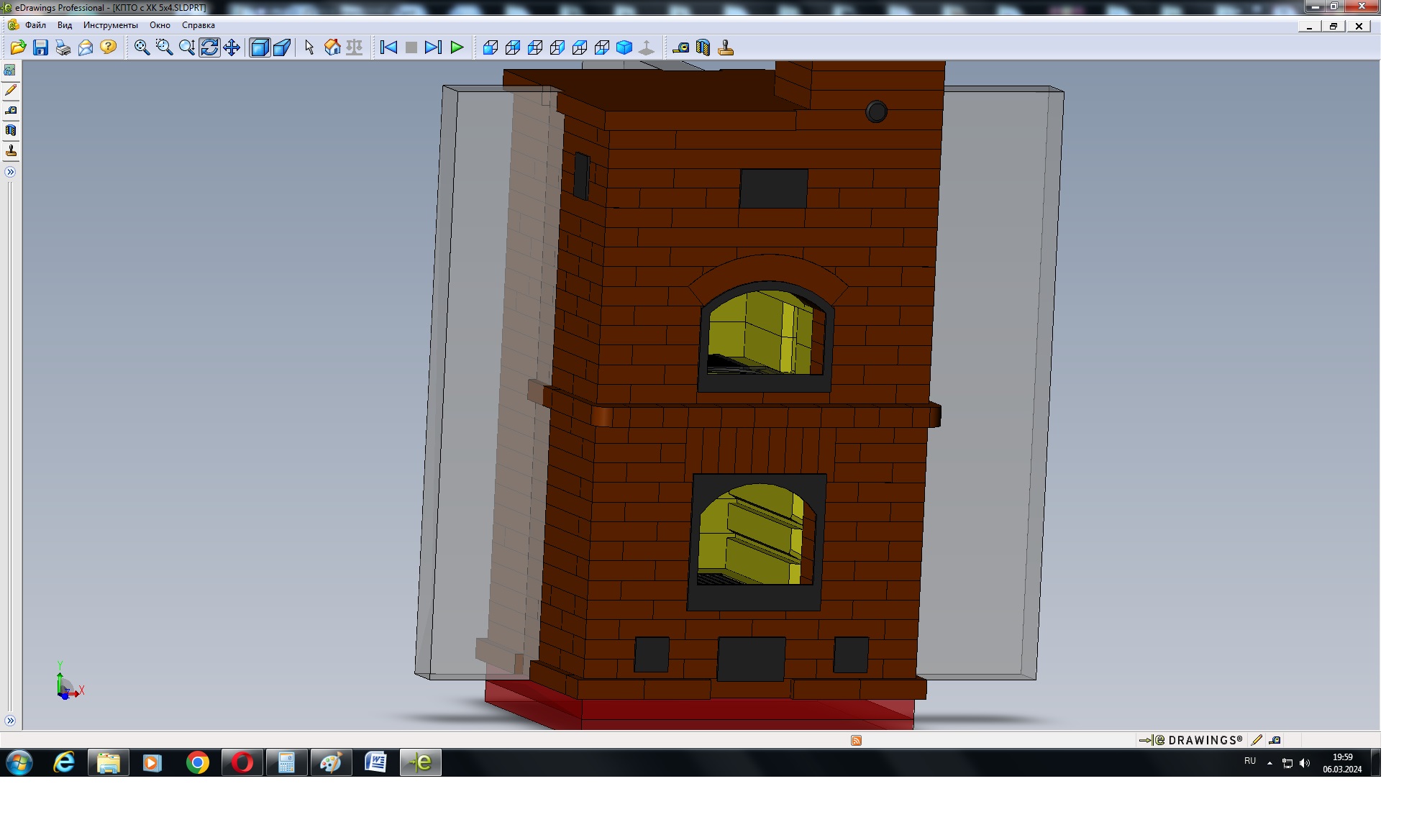Expand the bottom left sidebar chevron

pyautogui.click(x=10, y=721)
